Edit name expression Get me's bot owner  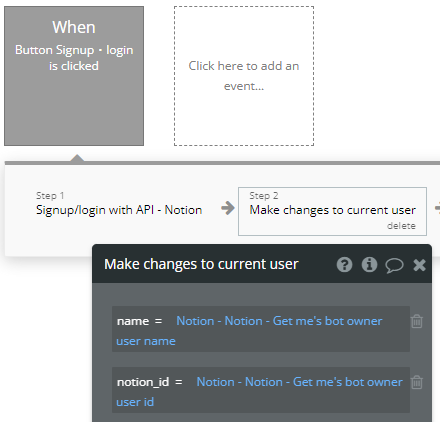279,321
